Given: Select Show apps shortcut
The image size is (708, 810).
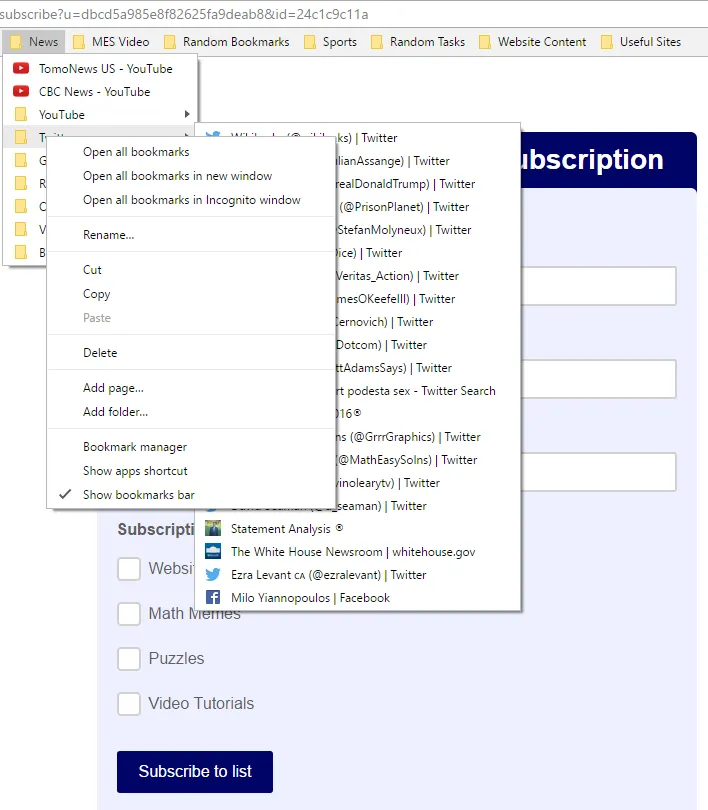Looking at the screenshot, I should (x=191, y=471).
